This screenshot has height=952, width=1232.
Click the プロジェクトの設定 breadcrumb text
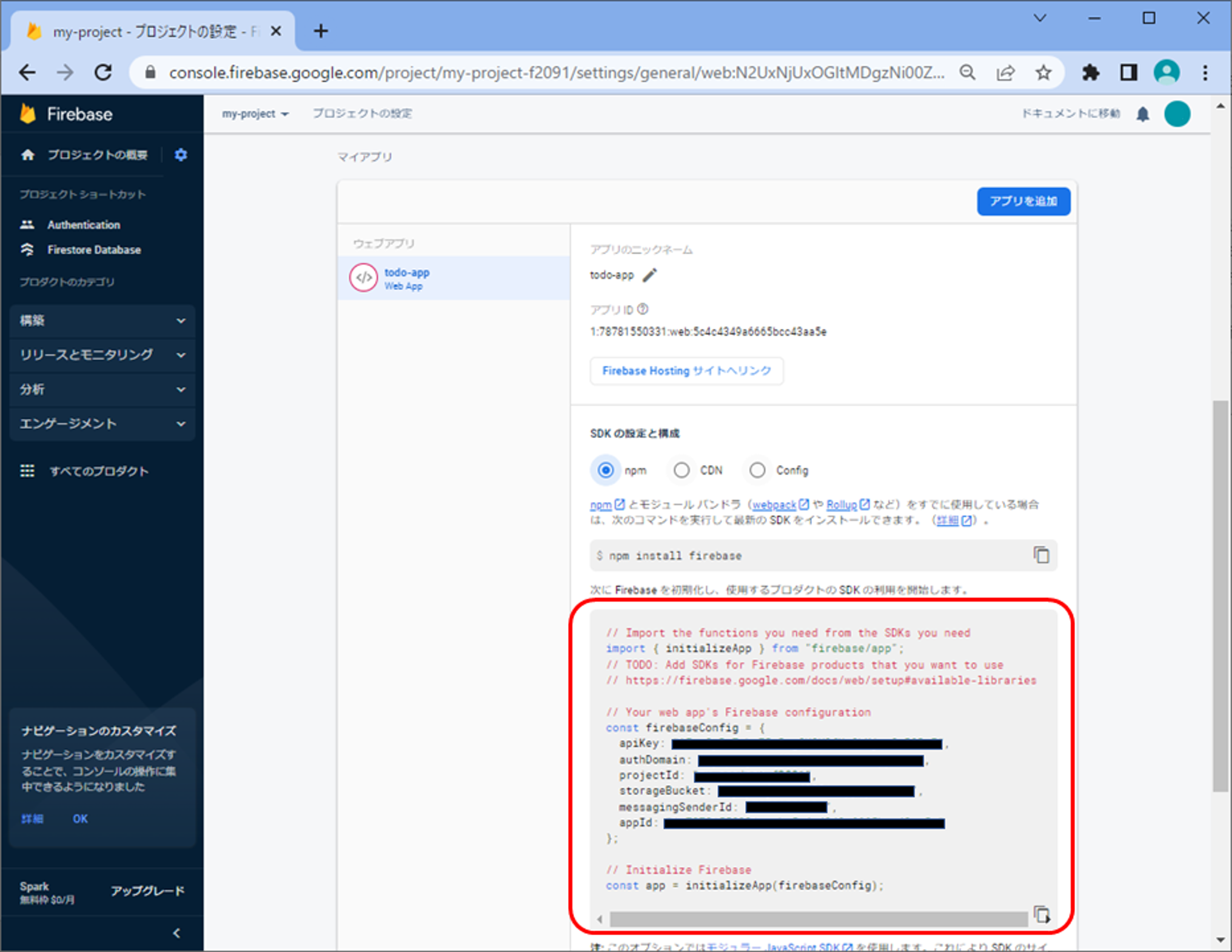coord(363,113)
